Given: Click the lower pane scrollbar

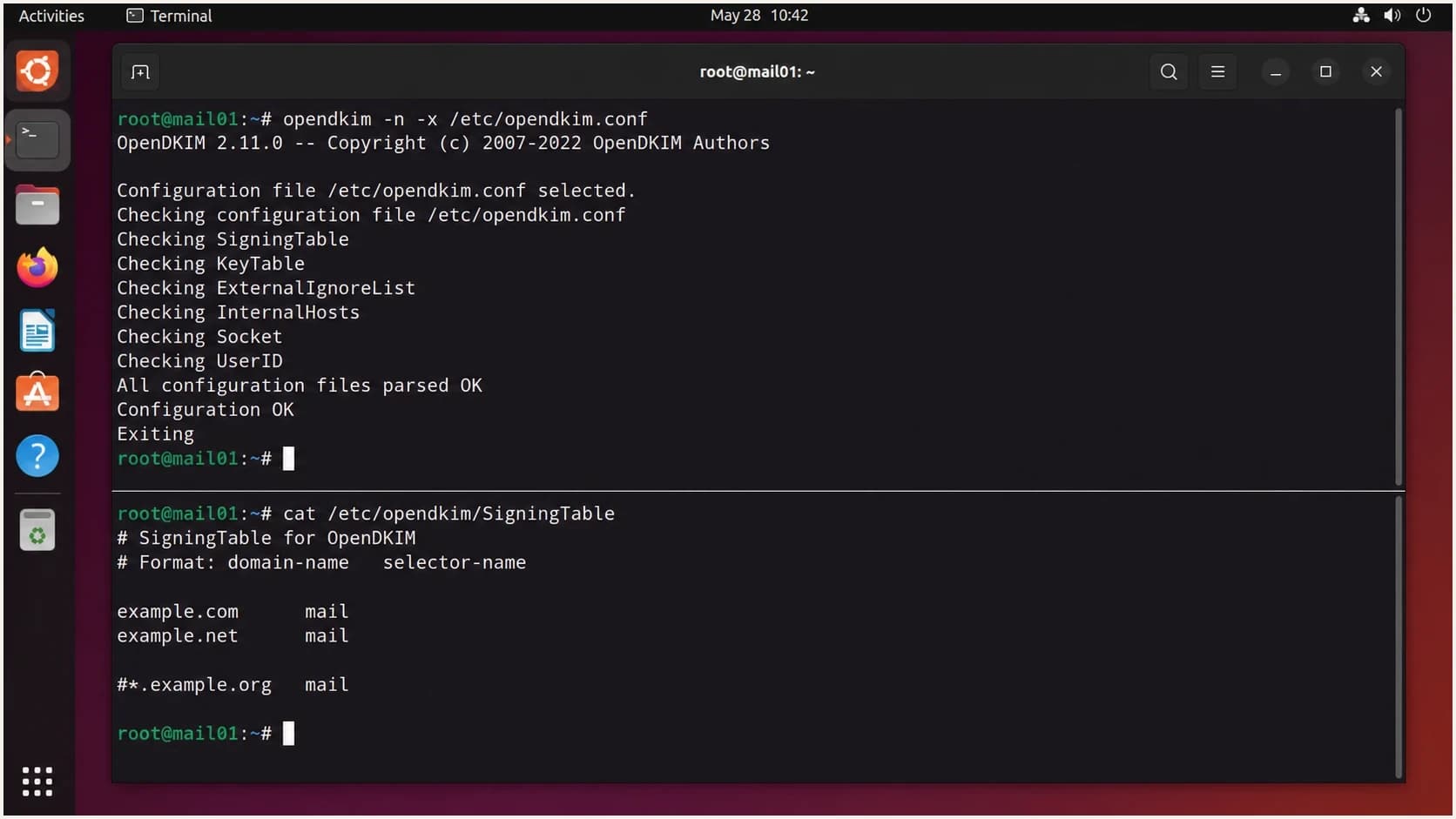Looking at the screenshot, I should 1399,638.
